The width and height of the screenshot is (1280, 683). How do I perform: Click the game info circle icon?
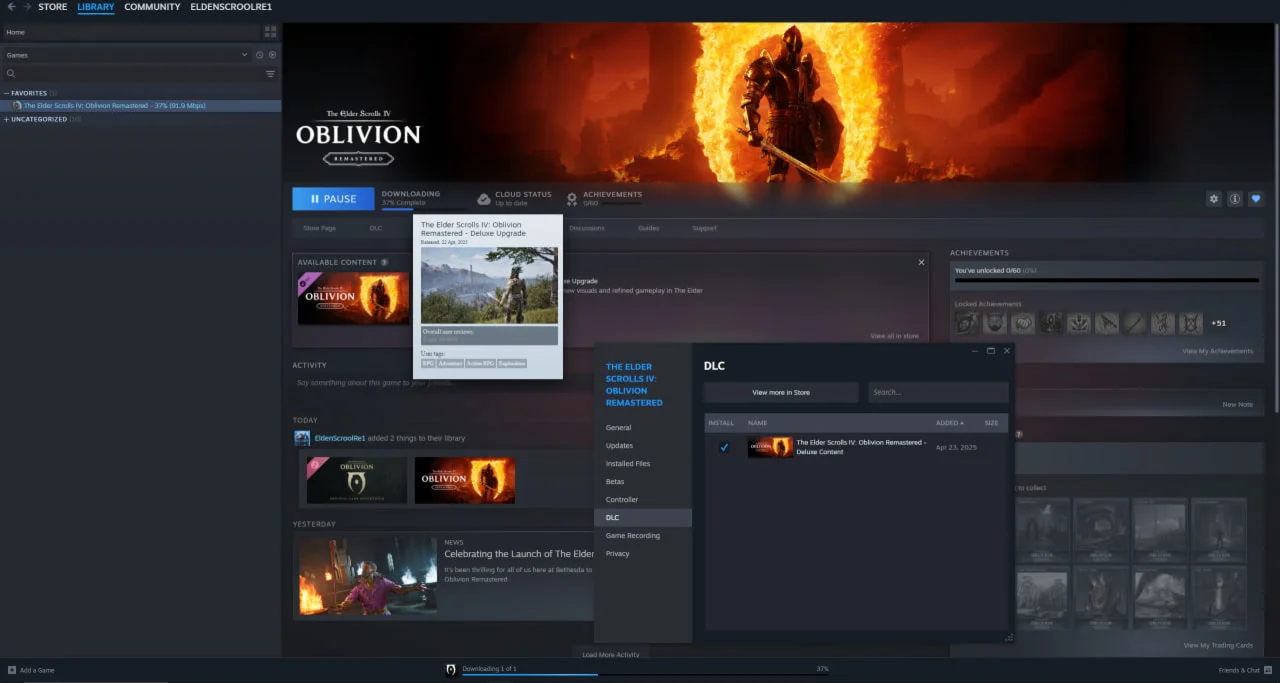(x=1235, y=198)
